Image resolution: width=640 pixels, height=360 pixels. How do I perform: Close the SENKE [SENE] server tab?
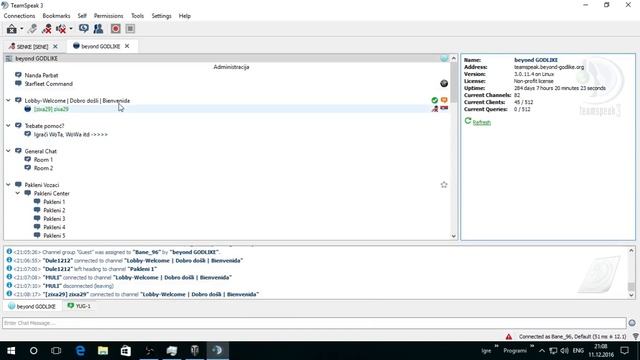click(55, 47)
